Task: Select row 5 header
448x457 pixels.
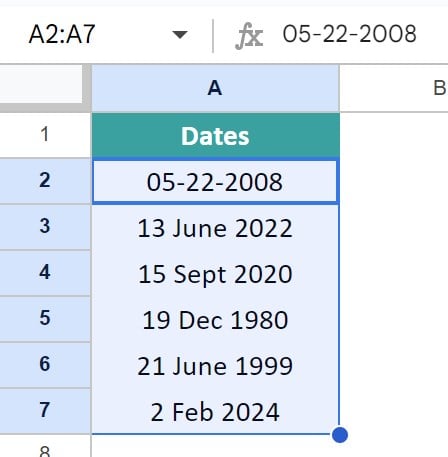Action: [45, 319]
